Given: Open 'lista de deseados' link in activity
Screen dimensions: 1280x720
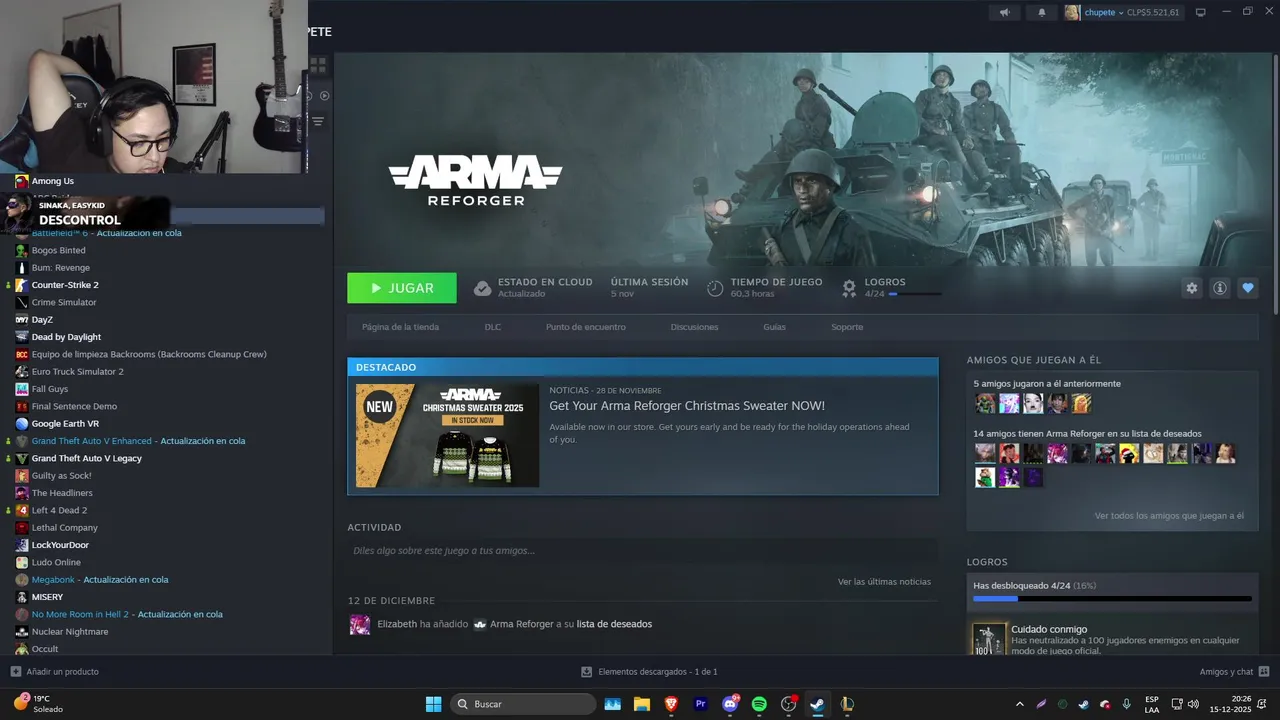Looking at the screenshot, I should [614, 624].
